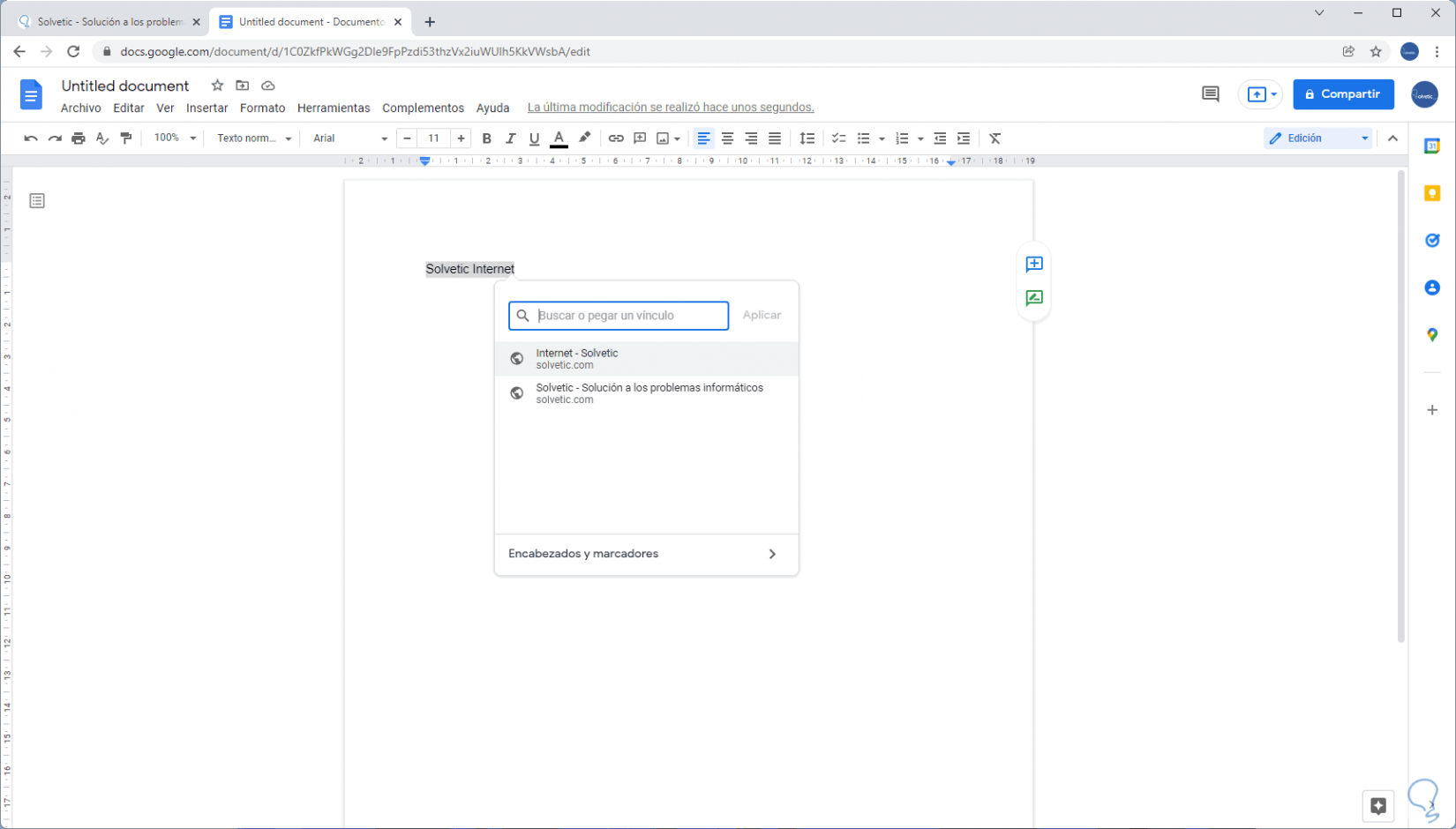The image size is (1456, 829).
Task: Choose the 'Internet - Solvetic' link suggestion
Action: 647,359
